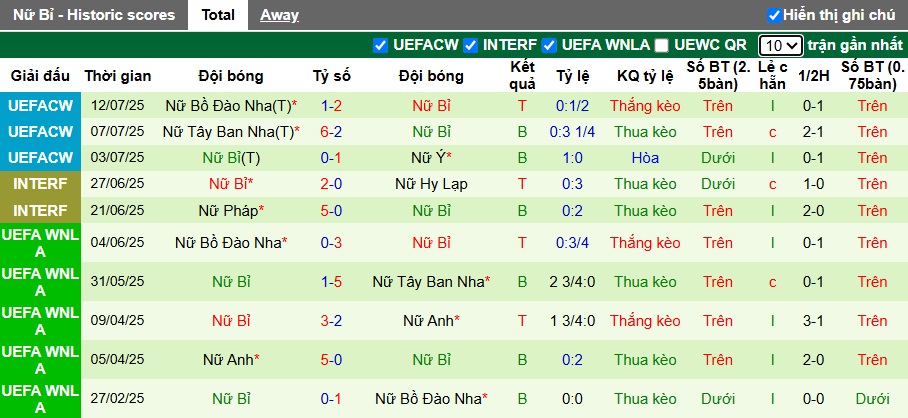Open the 10 recent matches dropdown
Image resolution: width=908 pixels, height=418 pixels.
pos(779,45)
